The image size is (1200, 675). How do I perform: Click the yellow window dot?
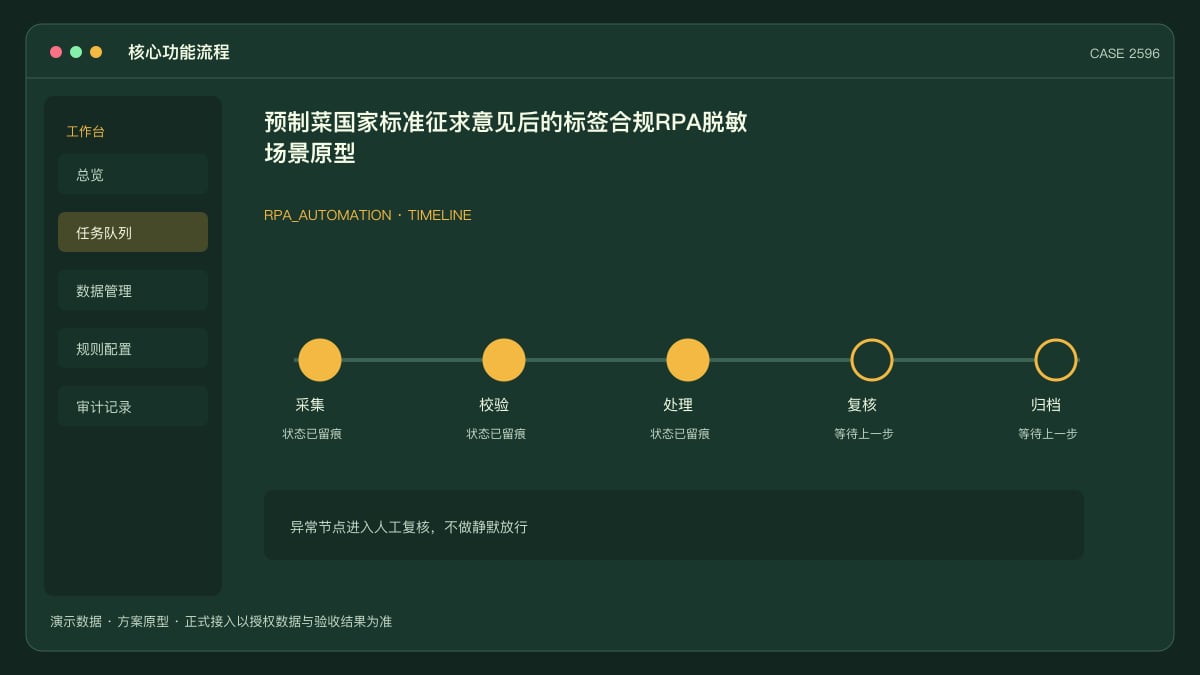coord(96,52)
